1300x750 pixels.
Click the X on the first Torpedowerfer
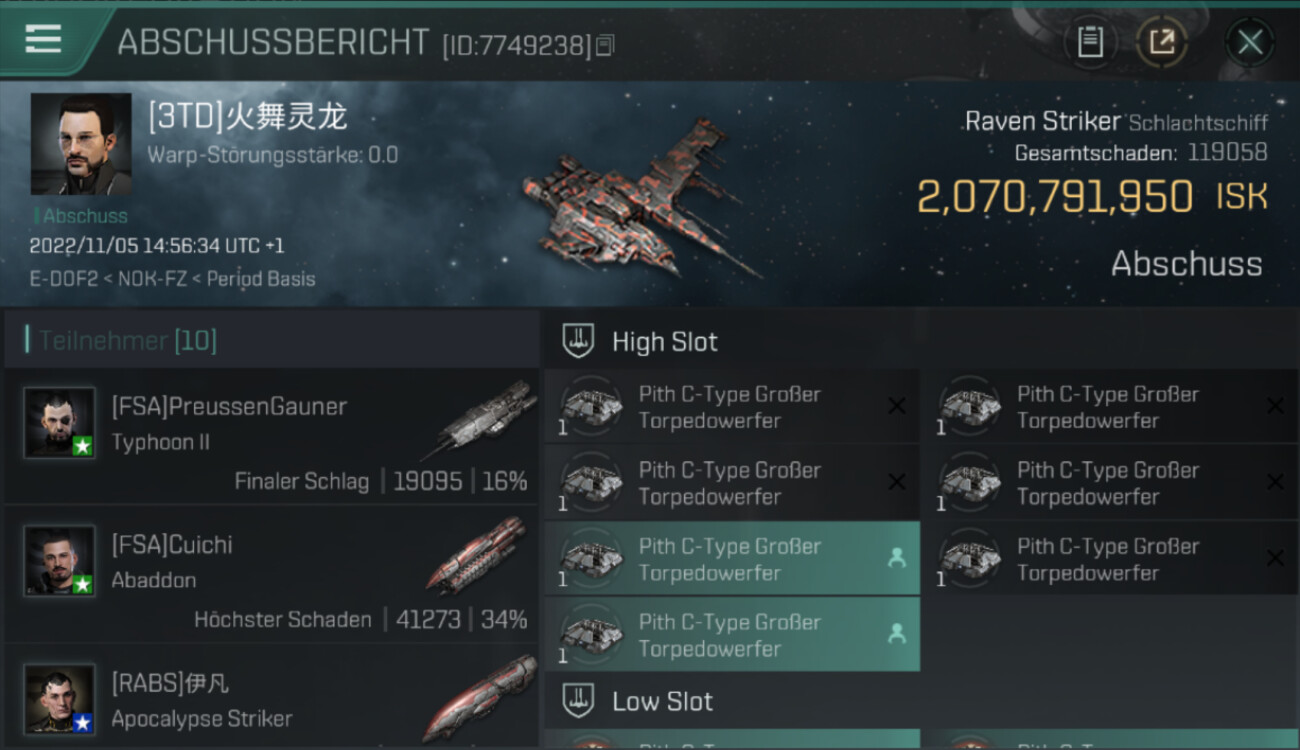click(x=897, y=406)
